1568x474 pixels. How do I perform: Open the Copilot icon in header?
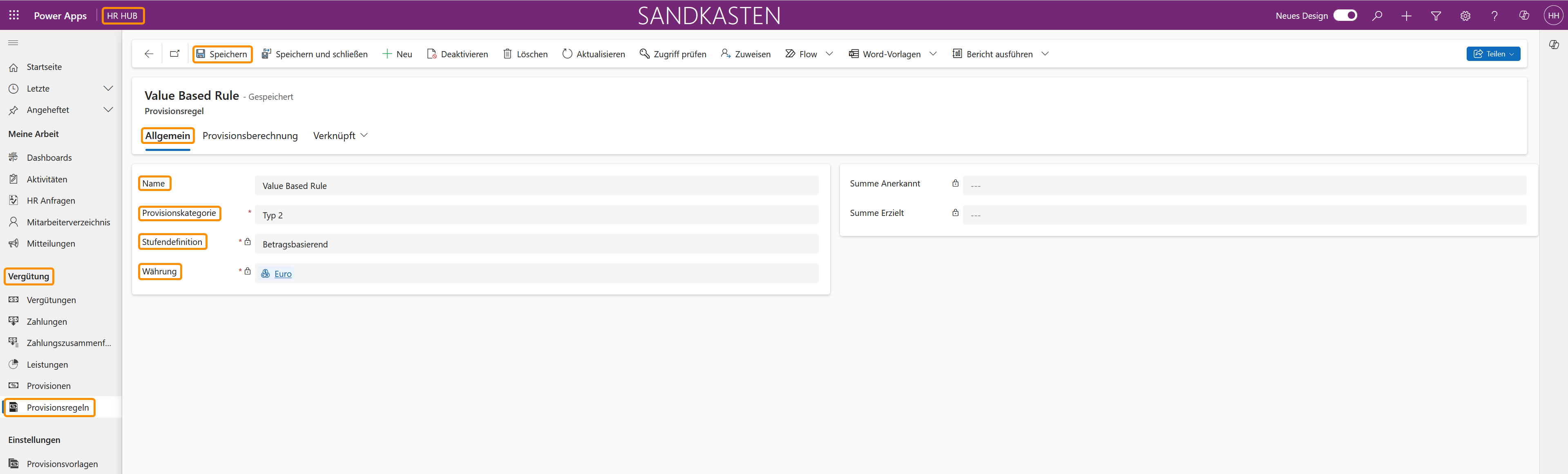click(x=1524, y=16)
